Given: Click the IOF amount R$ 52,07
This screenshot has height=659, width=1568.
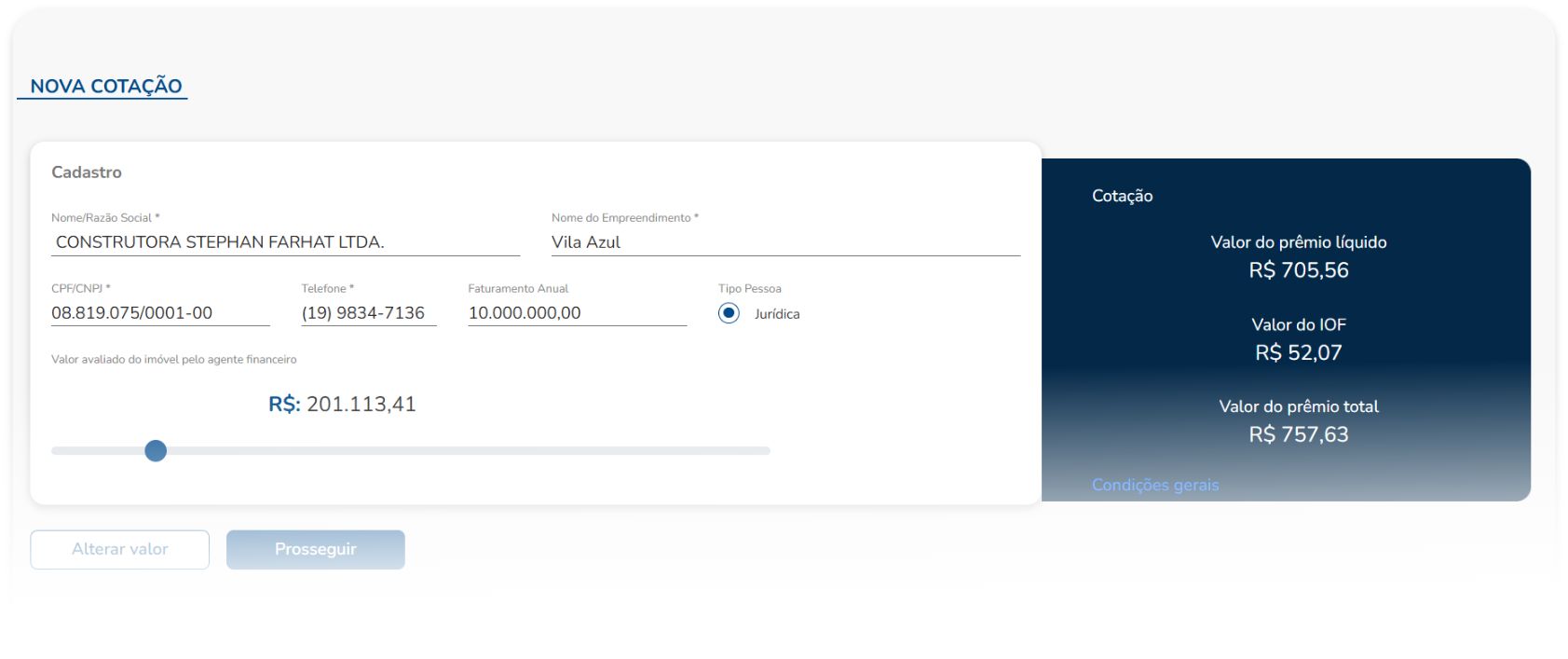Looking at the screenshot, I should (x=1298, y=352).
